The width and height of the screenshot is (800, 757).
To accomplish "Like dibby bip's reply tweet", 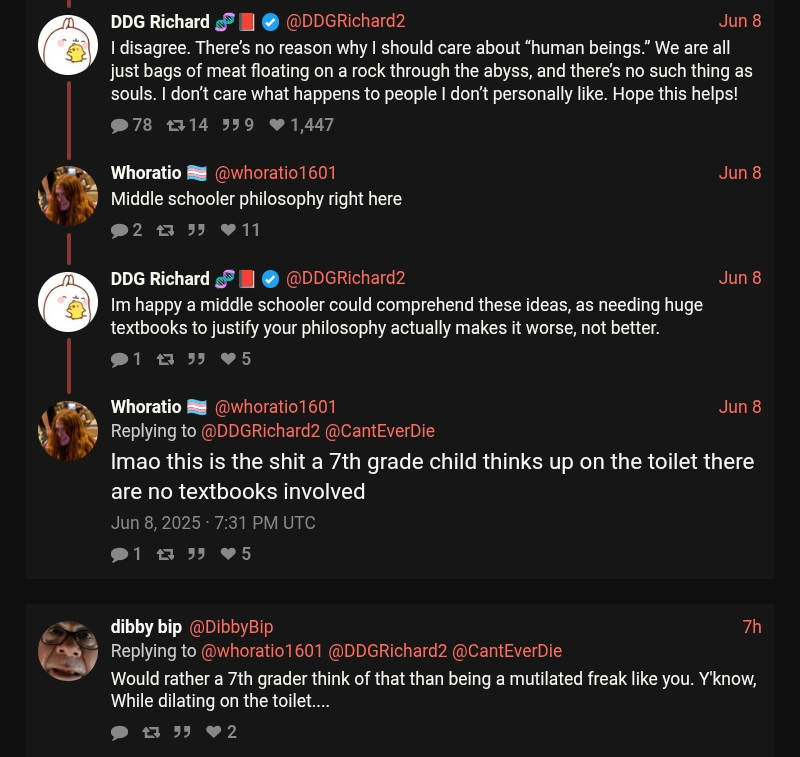I will 214,732.
